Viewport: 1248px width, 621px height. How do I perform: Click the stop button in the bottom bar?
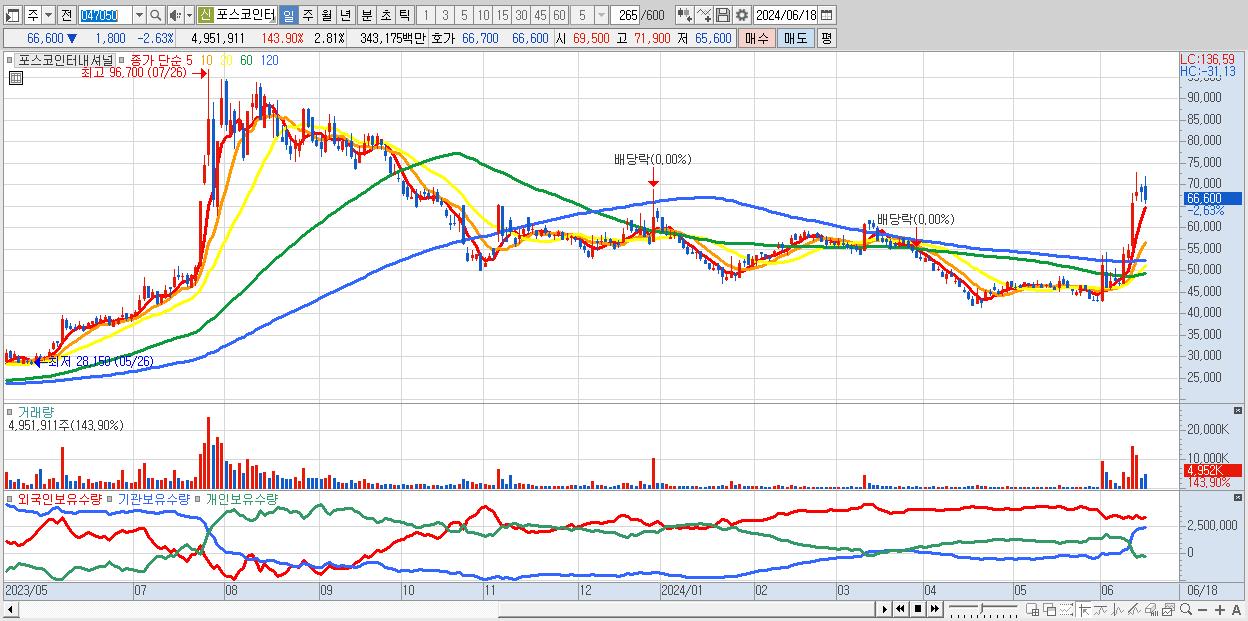(917, 609)
